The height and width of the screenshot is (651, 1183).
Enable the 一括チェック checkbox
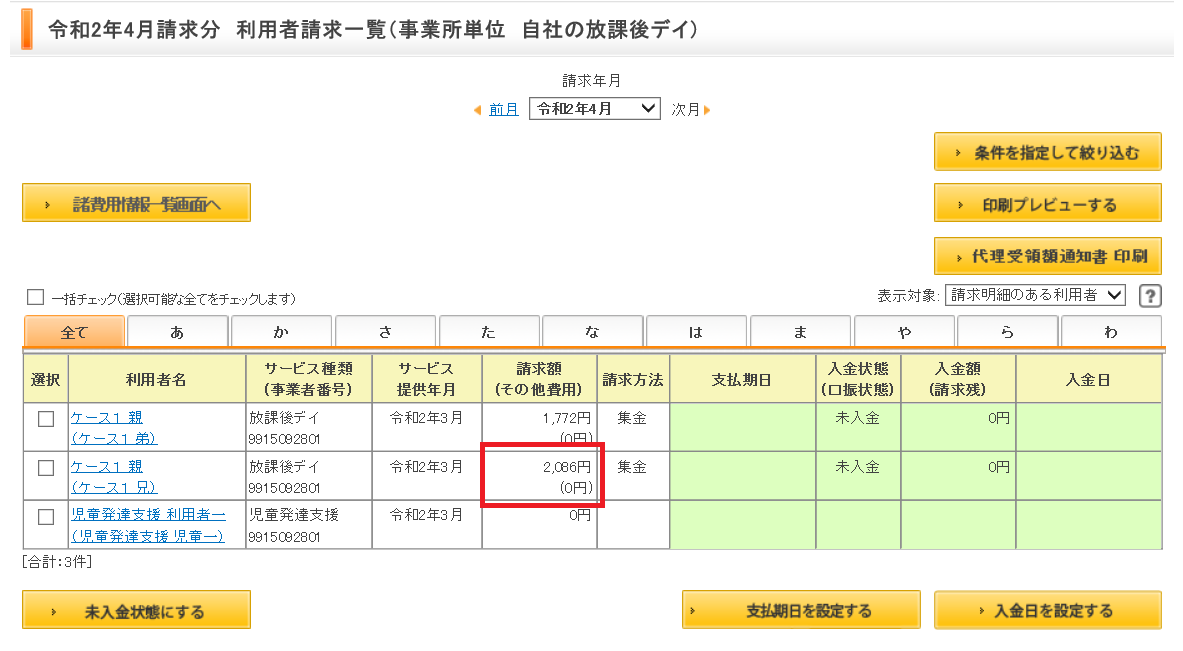[35, 297]
